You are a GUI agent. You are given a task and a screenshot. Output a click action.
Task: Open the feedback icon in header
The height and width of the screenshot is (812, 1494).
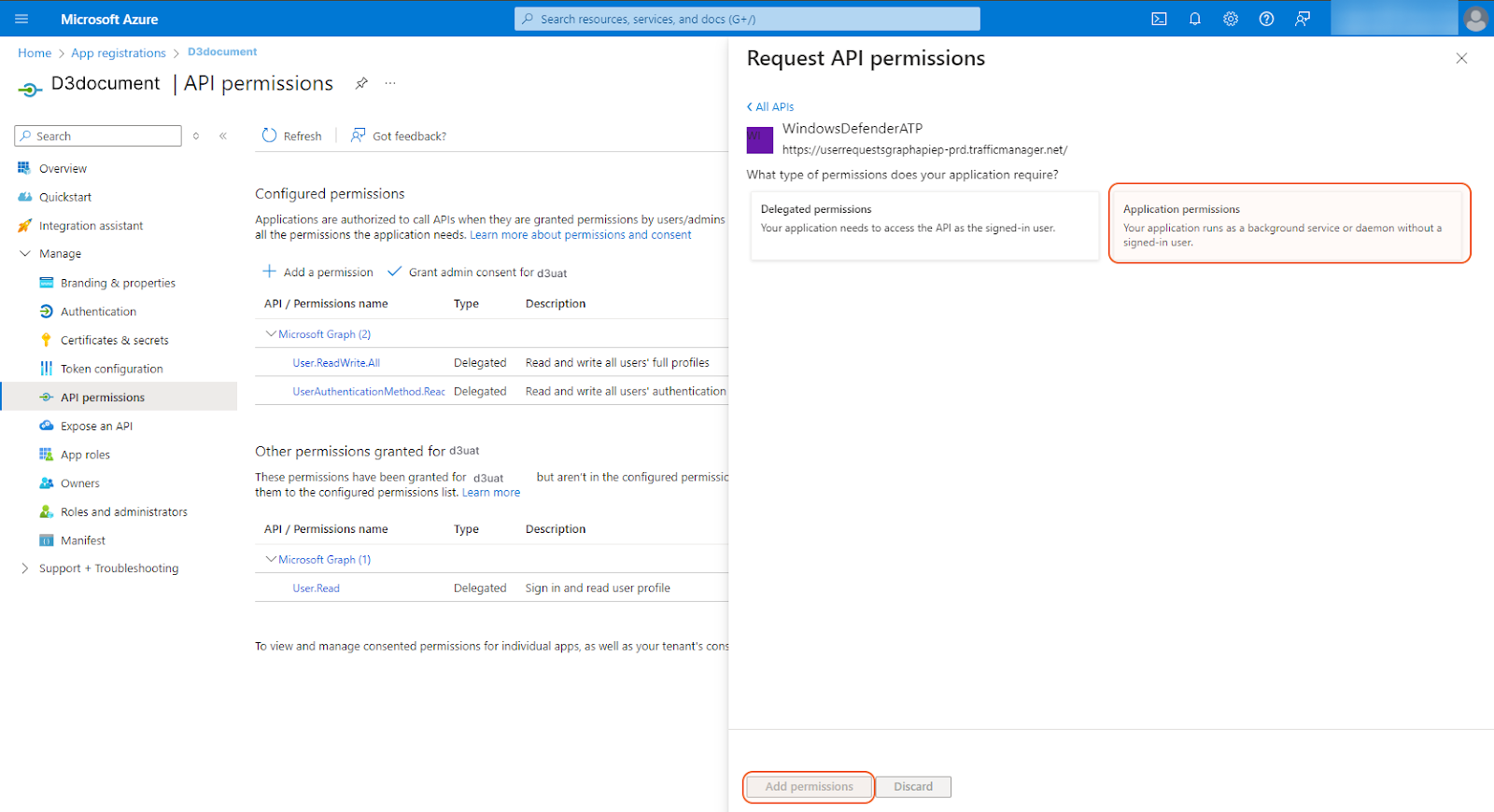click(x=1303, y=19)
